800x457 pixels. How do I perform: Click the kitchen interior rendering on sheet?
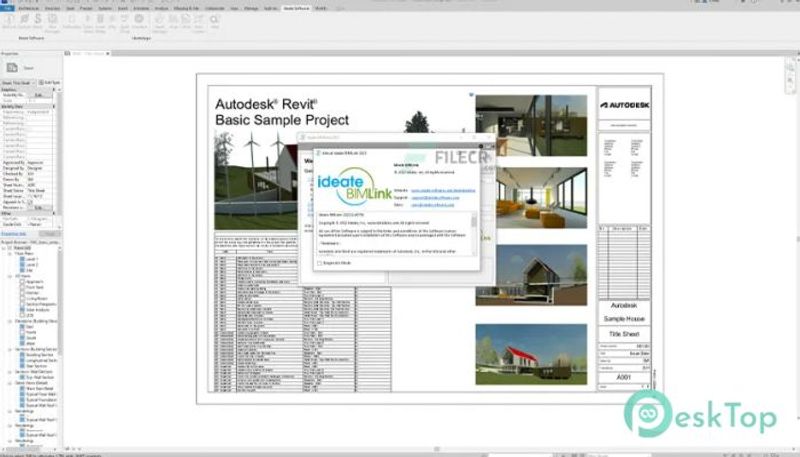[531, 125]
